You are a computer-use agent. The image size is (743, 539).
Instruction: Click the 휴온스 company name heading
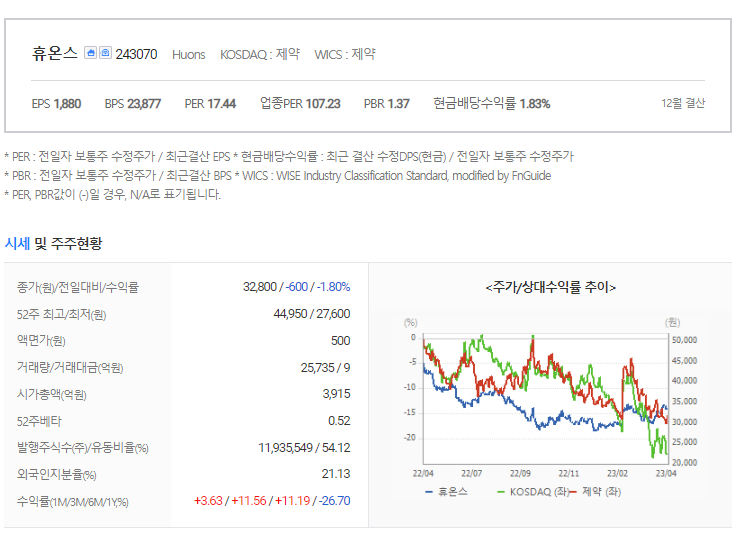(x=54, y=53)
